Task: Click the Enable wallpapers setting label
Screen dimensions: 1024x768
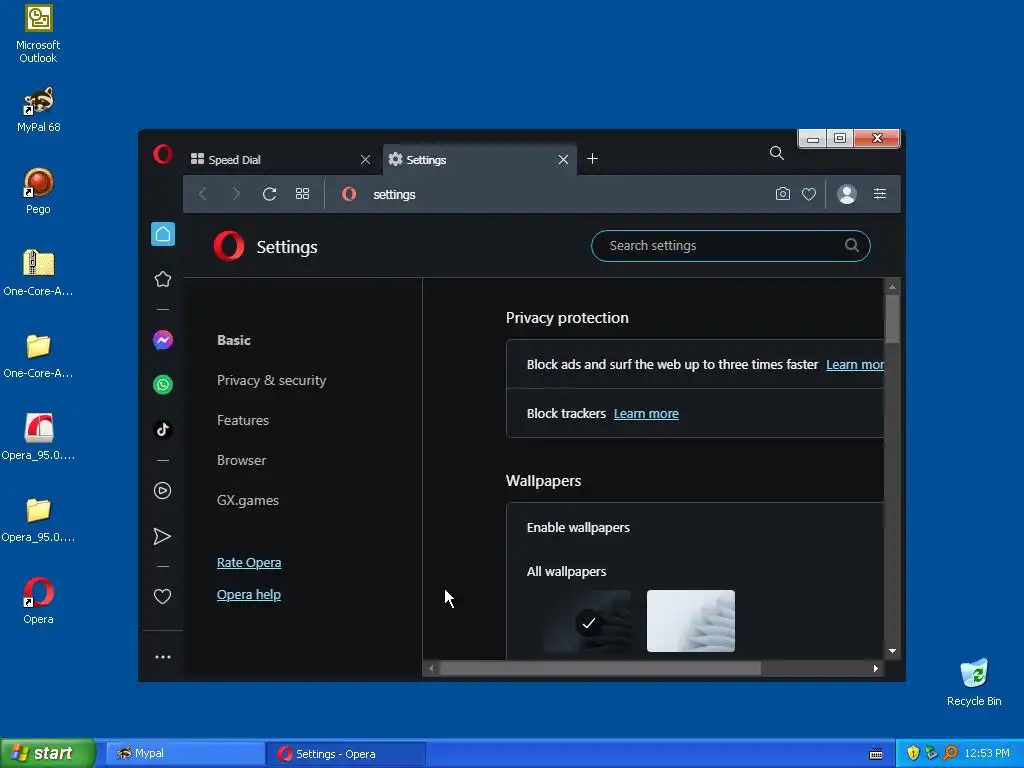Action: pos(578,528)
